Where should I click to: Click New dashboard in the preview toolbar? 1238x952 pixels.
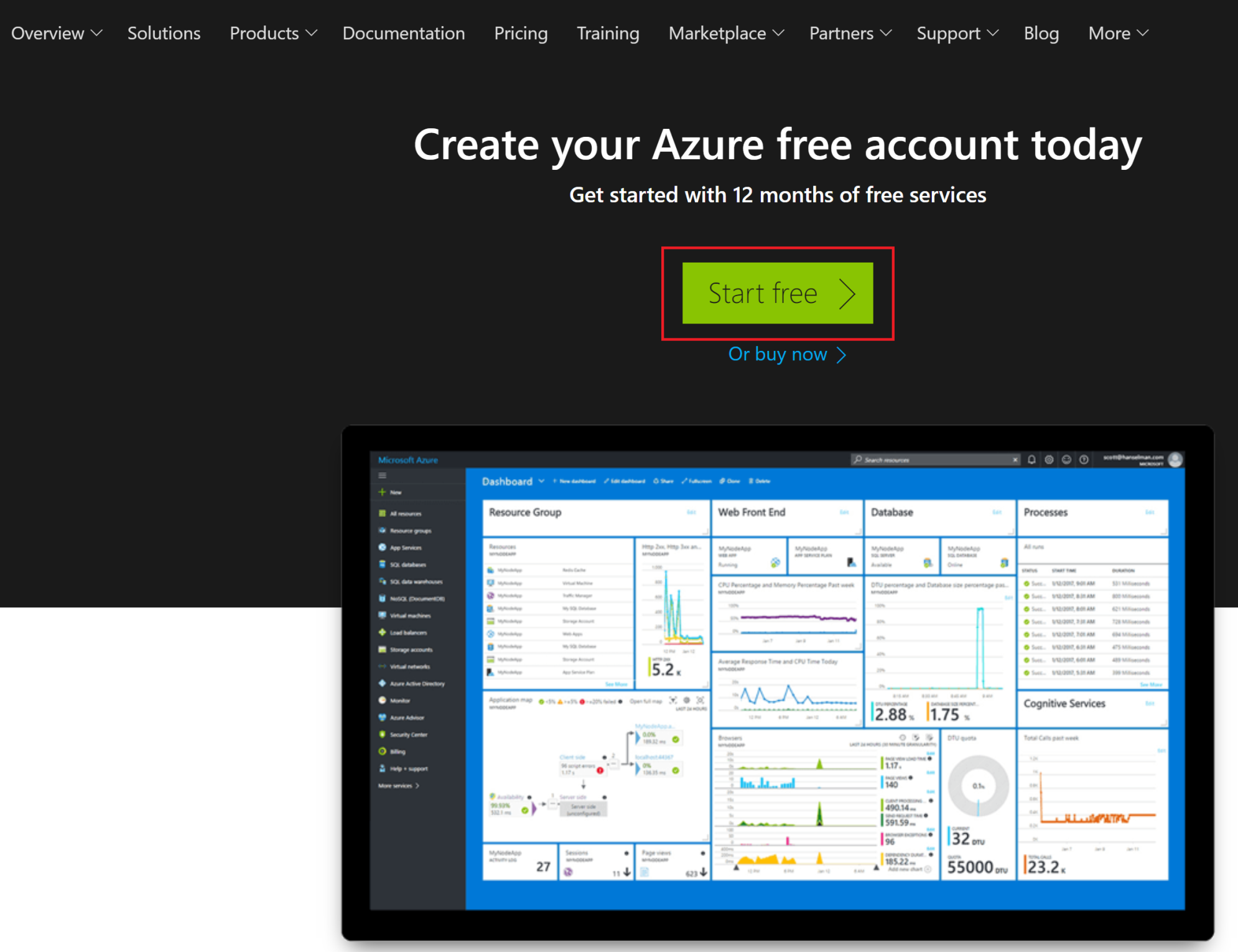pos(574,481)
